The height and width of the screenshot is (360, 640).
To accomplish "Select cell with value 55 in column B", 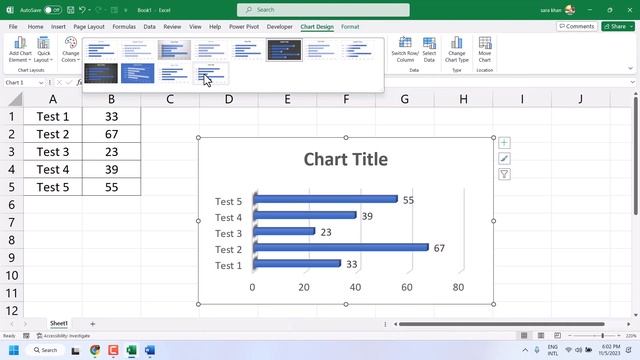I will click(111, 187).
